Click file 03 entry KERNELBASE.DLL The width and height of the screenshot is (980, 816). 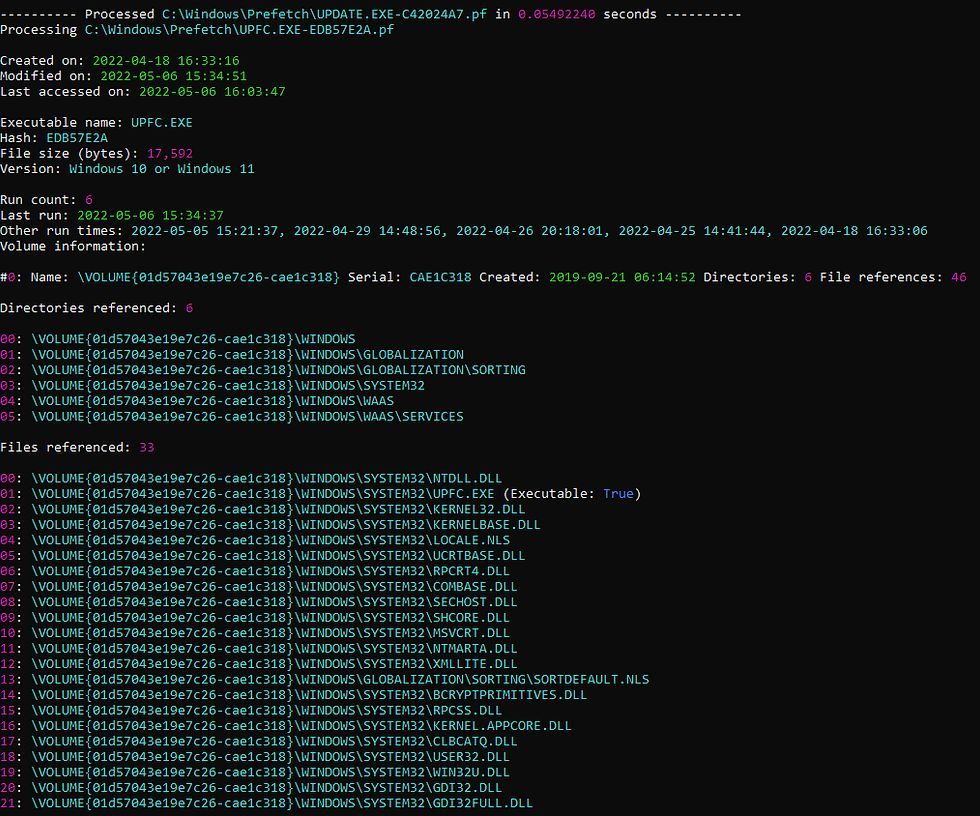270,525
